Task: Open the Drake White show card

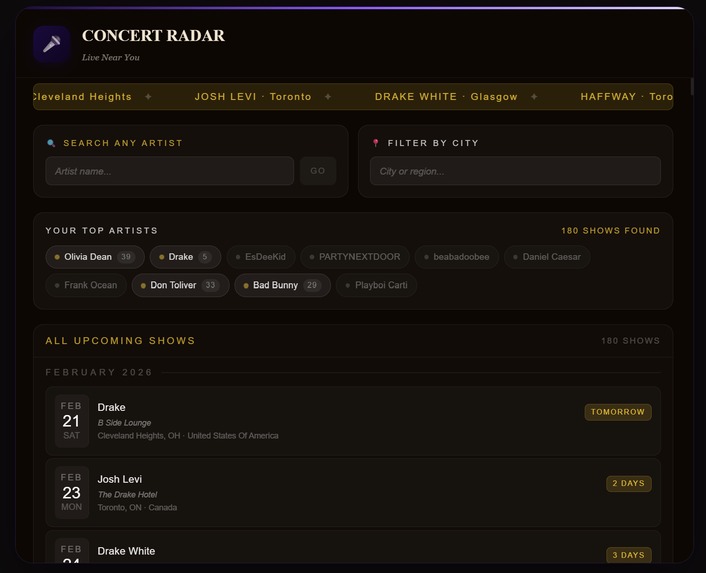Action: [353, 546]
